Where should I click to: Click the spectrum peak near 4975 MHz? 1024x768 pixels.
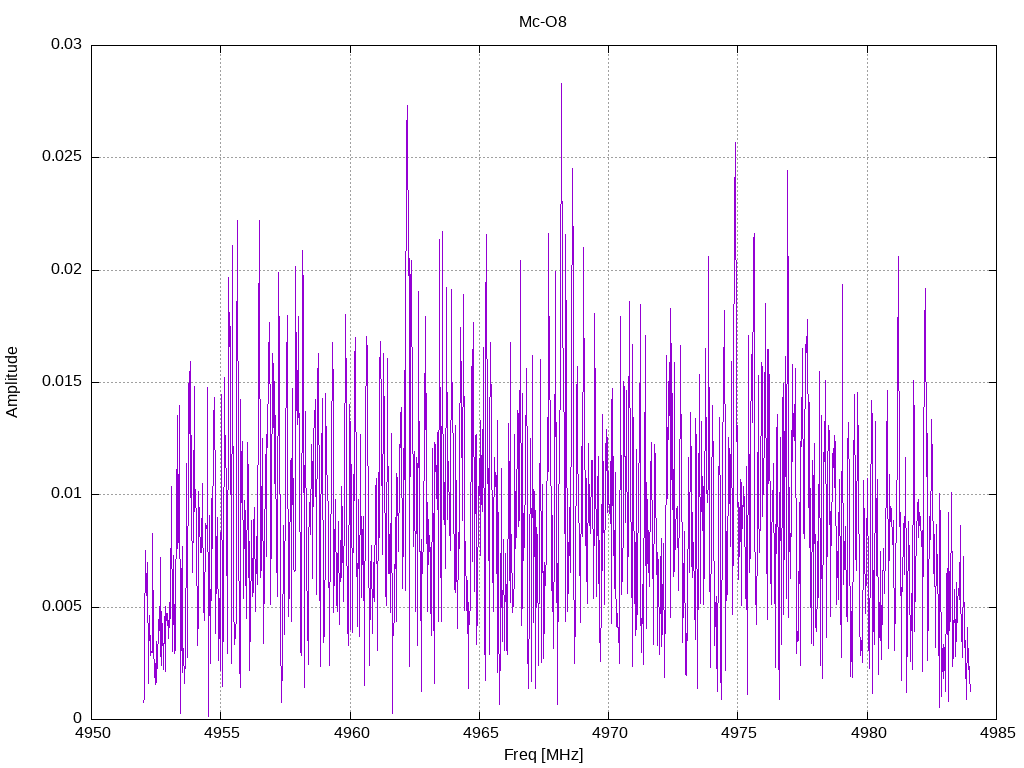tap(736, 142)
